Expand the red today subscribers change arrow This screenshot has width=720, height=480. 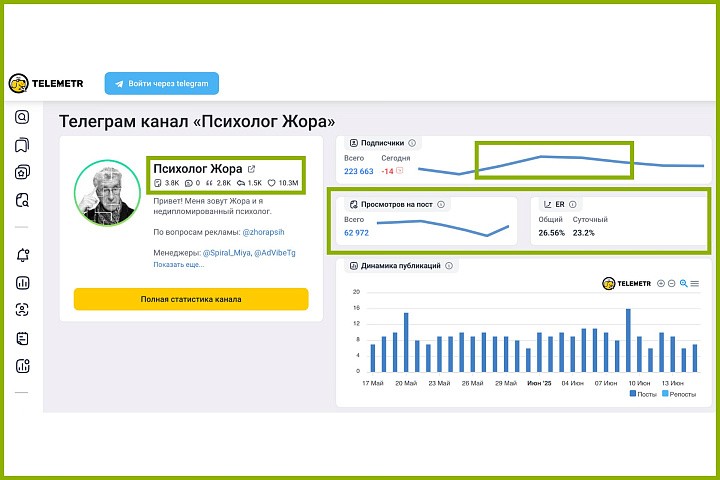pos(400,172)
